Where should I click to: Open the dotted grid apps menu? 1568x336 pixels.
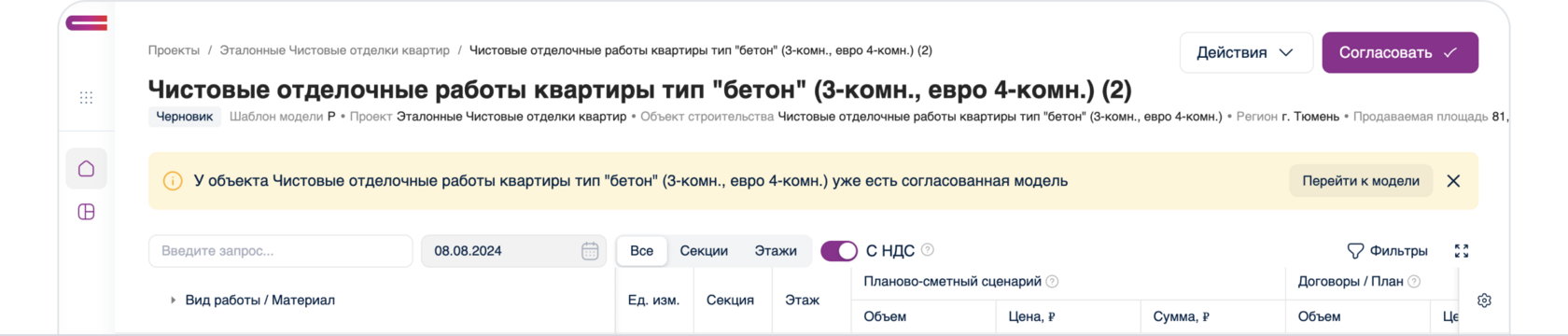coord(86,97)
